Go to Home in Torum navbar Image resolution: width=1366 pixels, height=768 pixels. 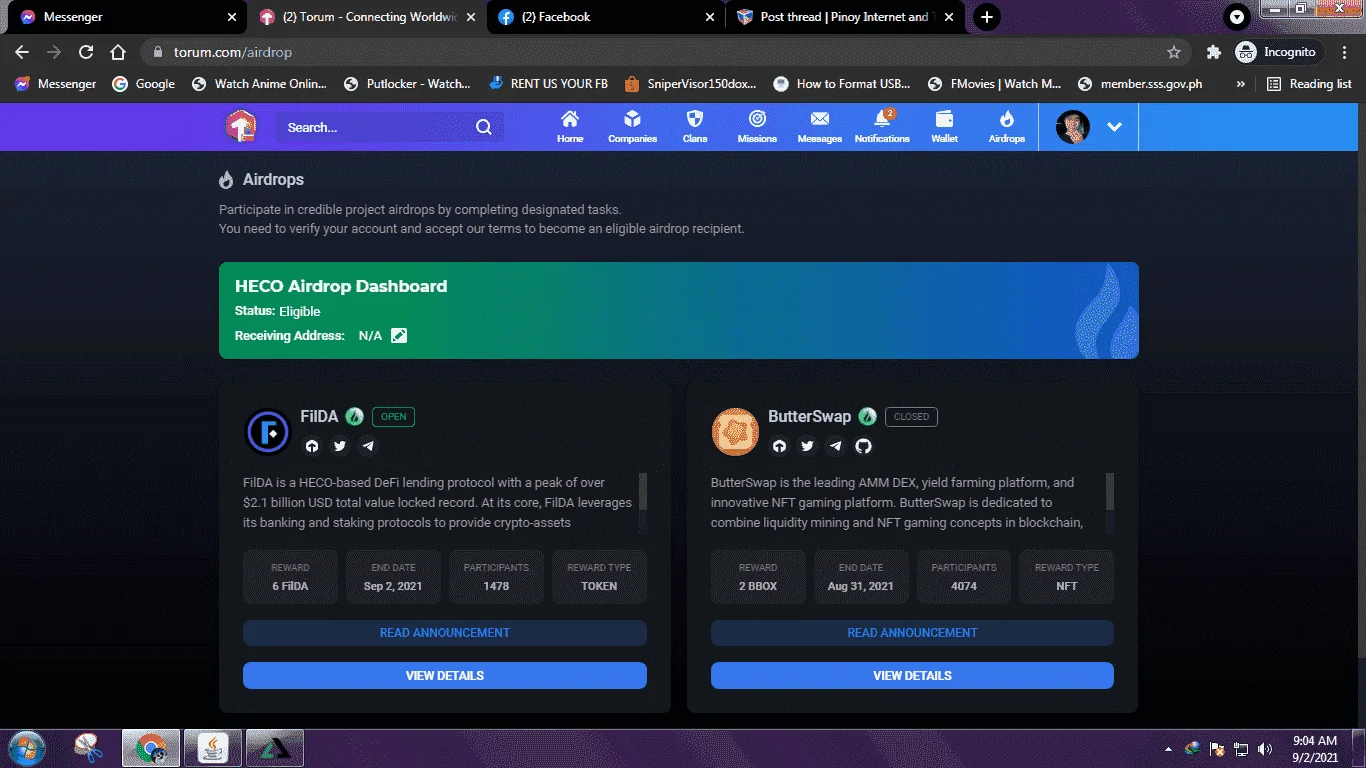click(570, 127)
